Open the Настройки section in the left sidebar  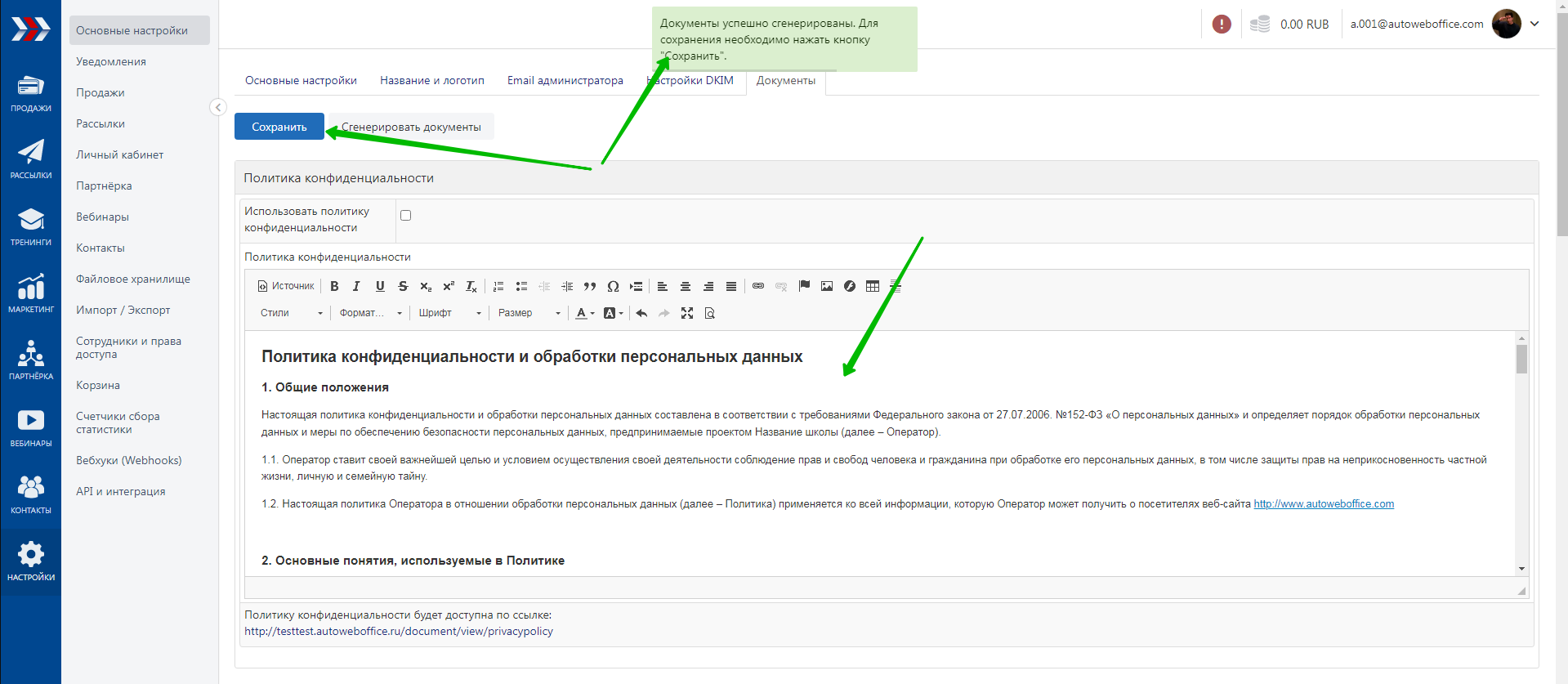pyautogui.click(x=31, y=561)
